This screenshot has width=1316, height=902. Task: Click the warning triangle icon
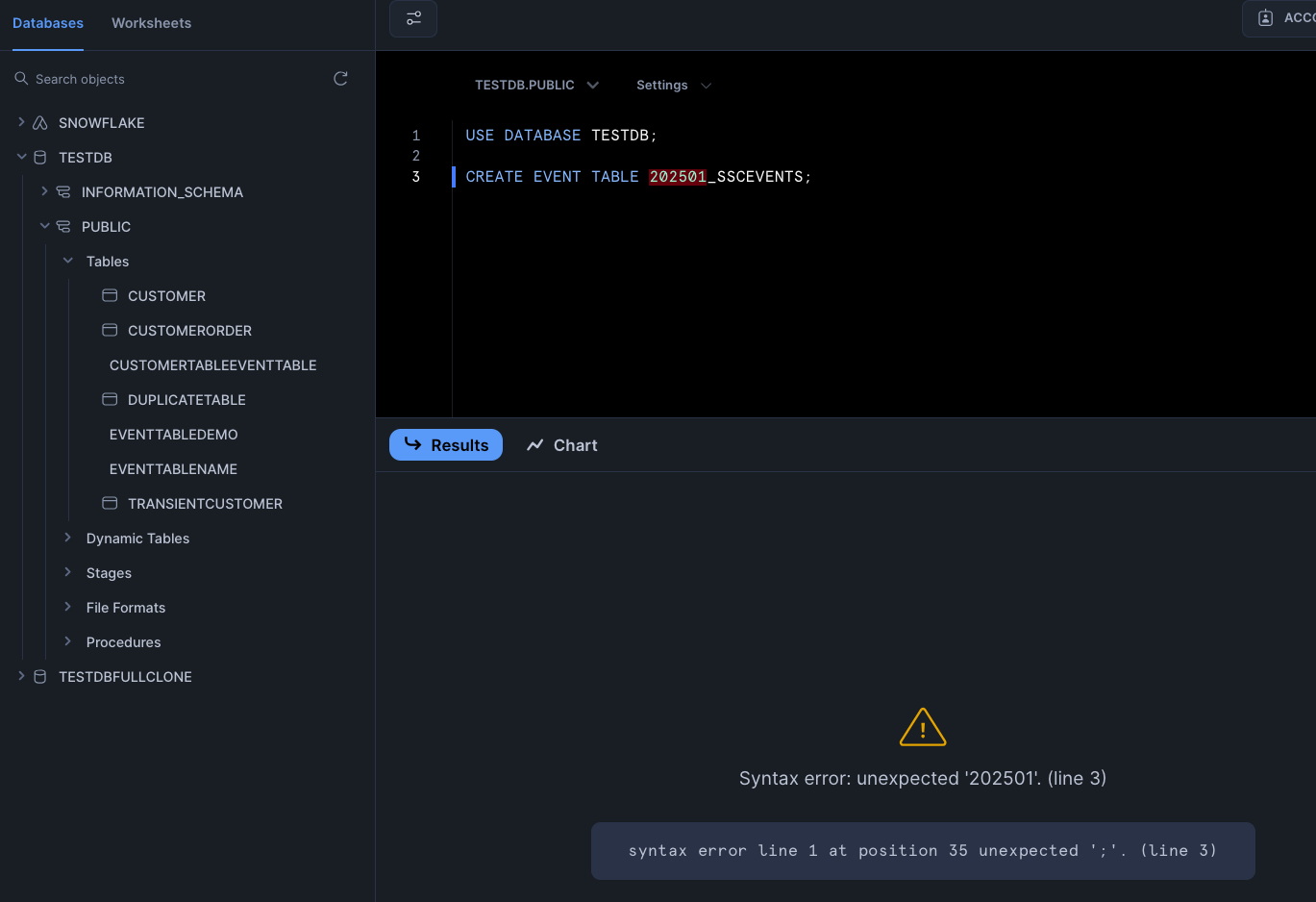pyautogui.click(x=923, y=728)
